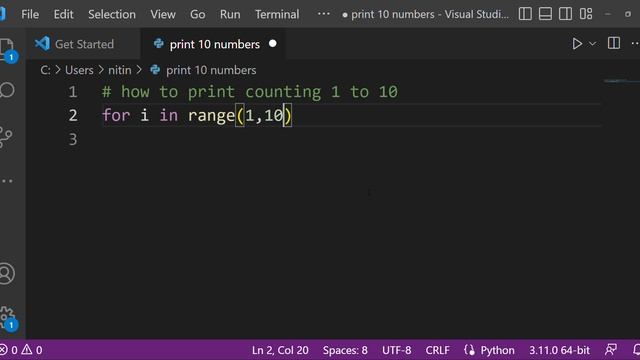Open the View menu
The width and height of the screenshot is (640, 360).
coord(163,14)
